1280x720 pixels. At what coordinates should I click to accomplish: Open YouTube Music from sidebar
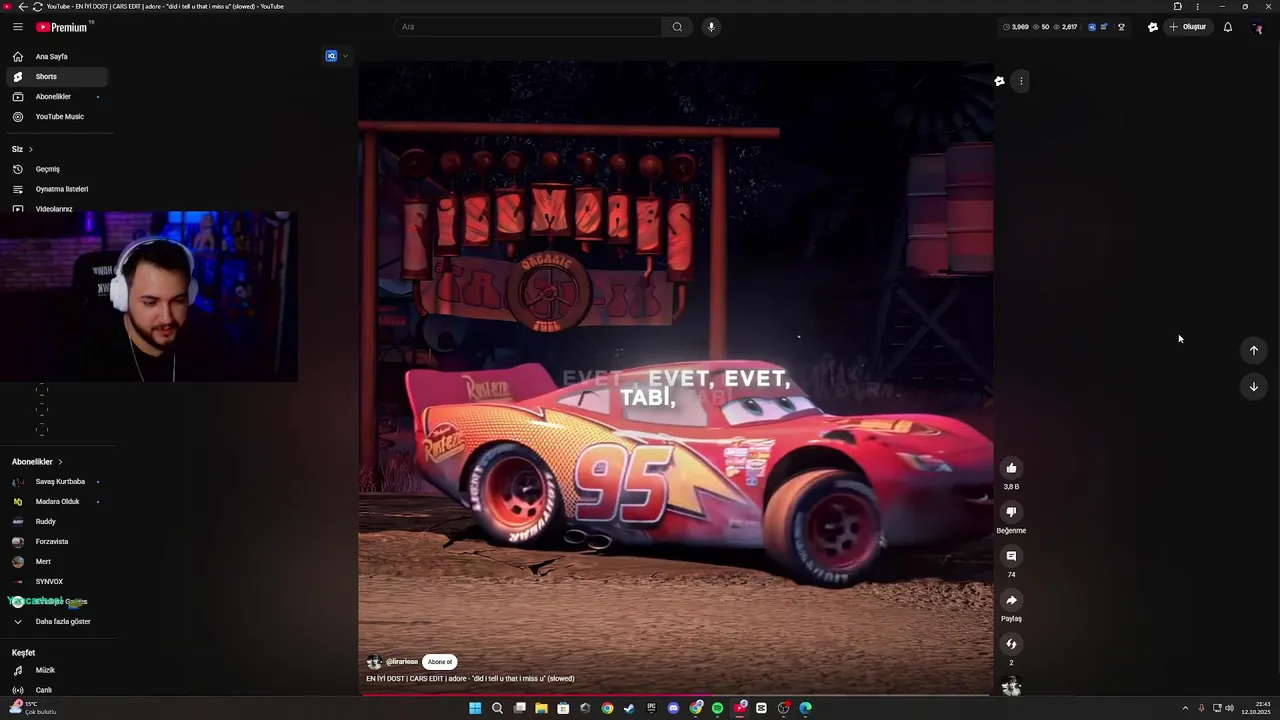click(57, 117)
